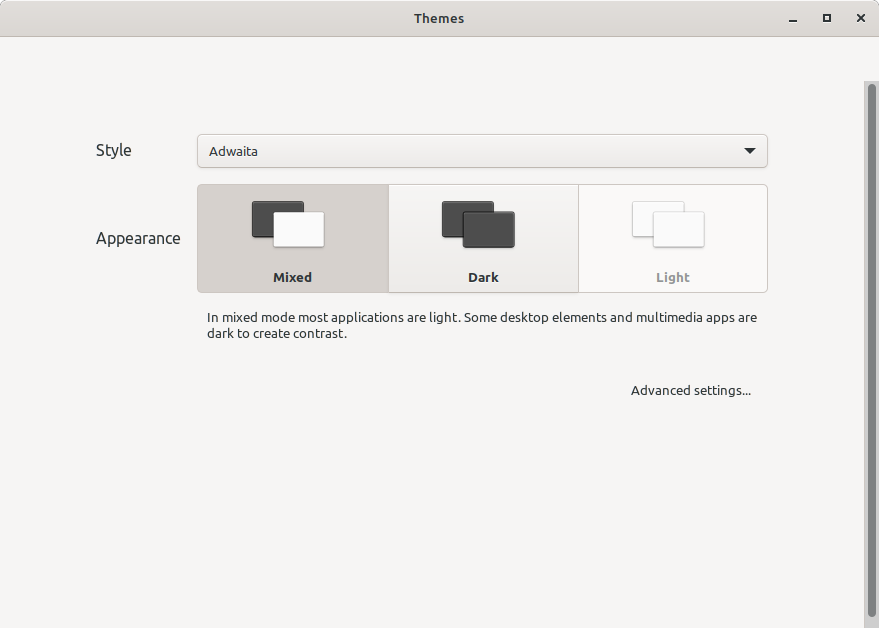Click the pale window icon inside Light option
Image resolution: width=879 pixels, height=628 pixels.
(x=678, y=228)
